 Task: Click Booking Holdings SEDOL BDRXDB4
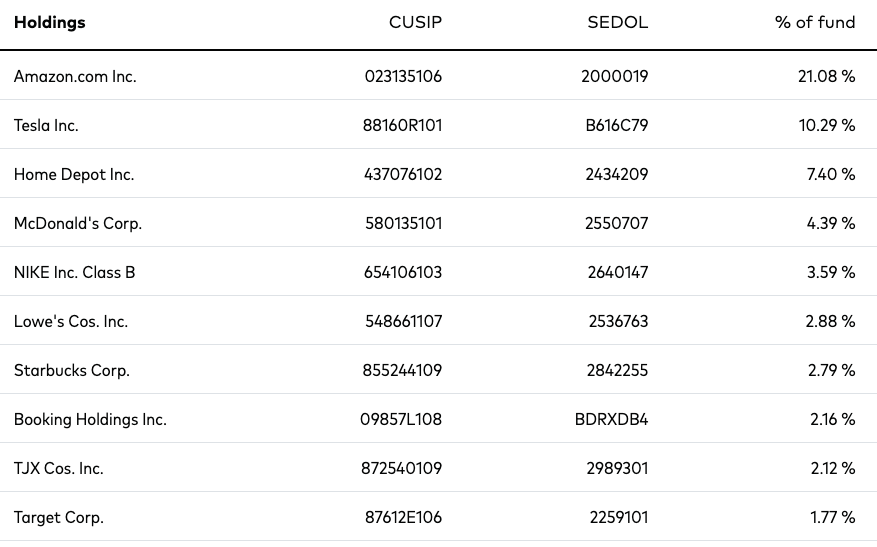tap(611, 419)
